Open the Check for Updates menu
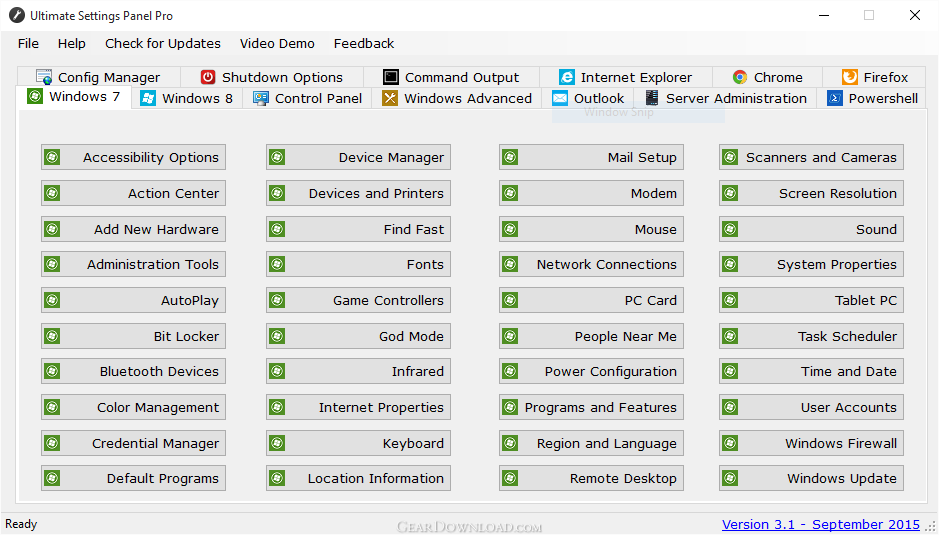This screenshot has width=939, height=535. coord(163,43)
